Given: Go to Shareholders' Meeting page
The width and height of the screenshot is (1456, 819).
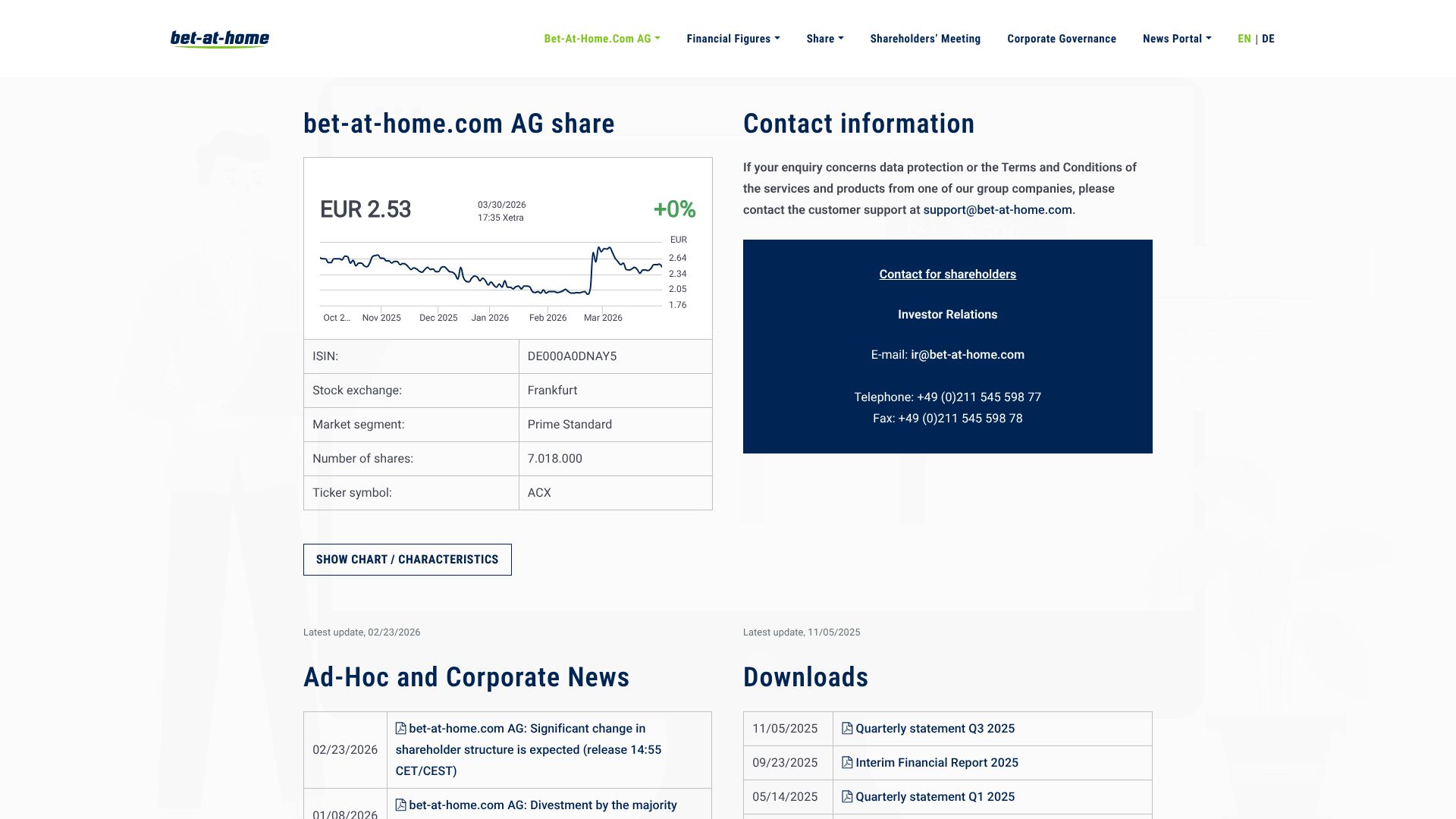Looking at the screenshot, I should pos(925,39).
